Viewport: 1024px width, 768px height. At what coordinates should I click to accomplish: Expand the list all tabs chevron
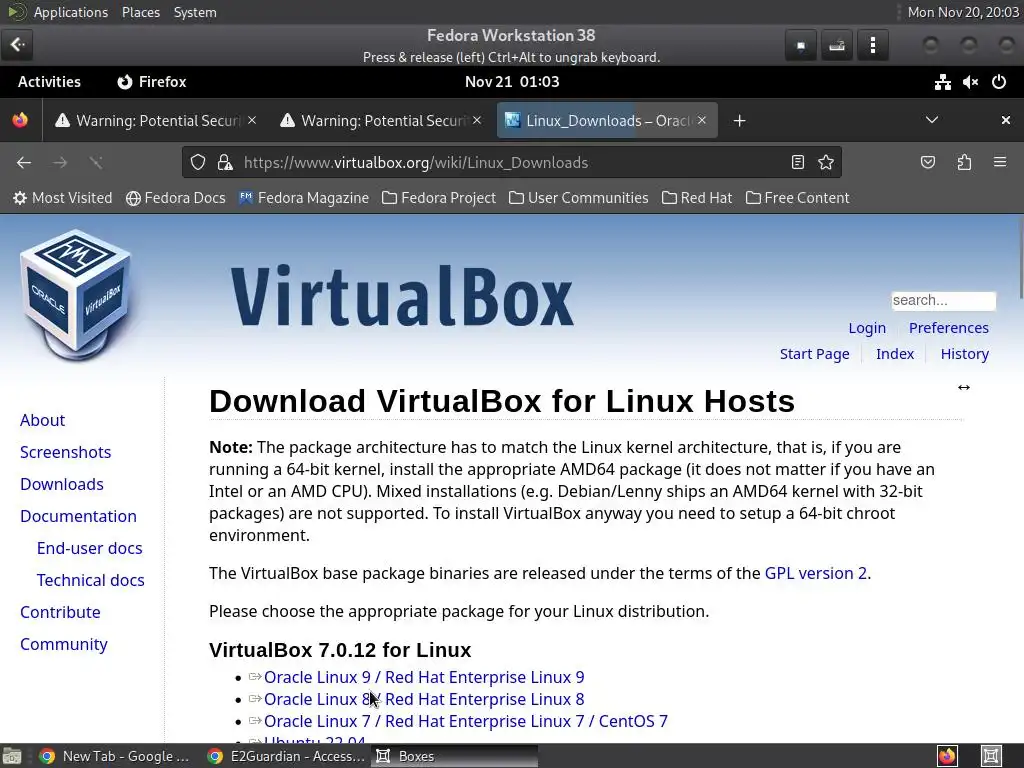click(x=932, y=120)
